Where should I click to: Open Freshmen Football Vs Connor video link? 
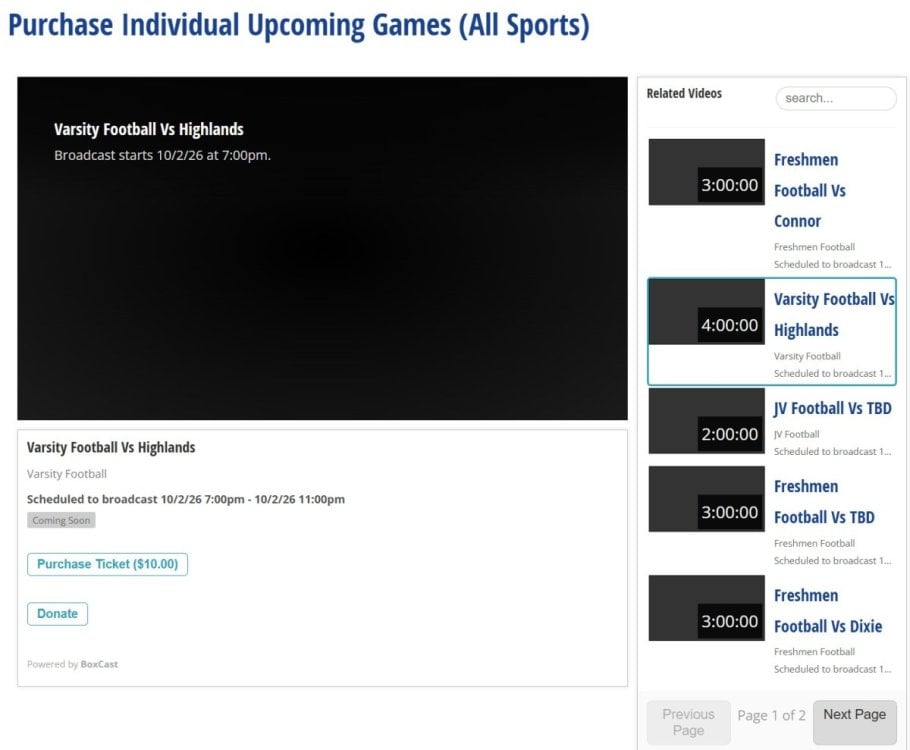[x=810, y=190]
